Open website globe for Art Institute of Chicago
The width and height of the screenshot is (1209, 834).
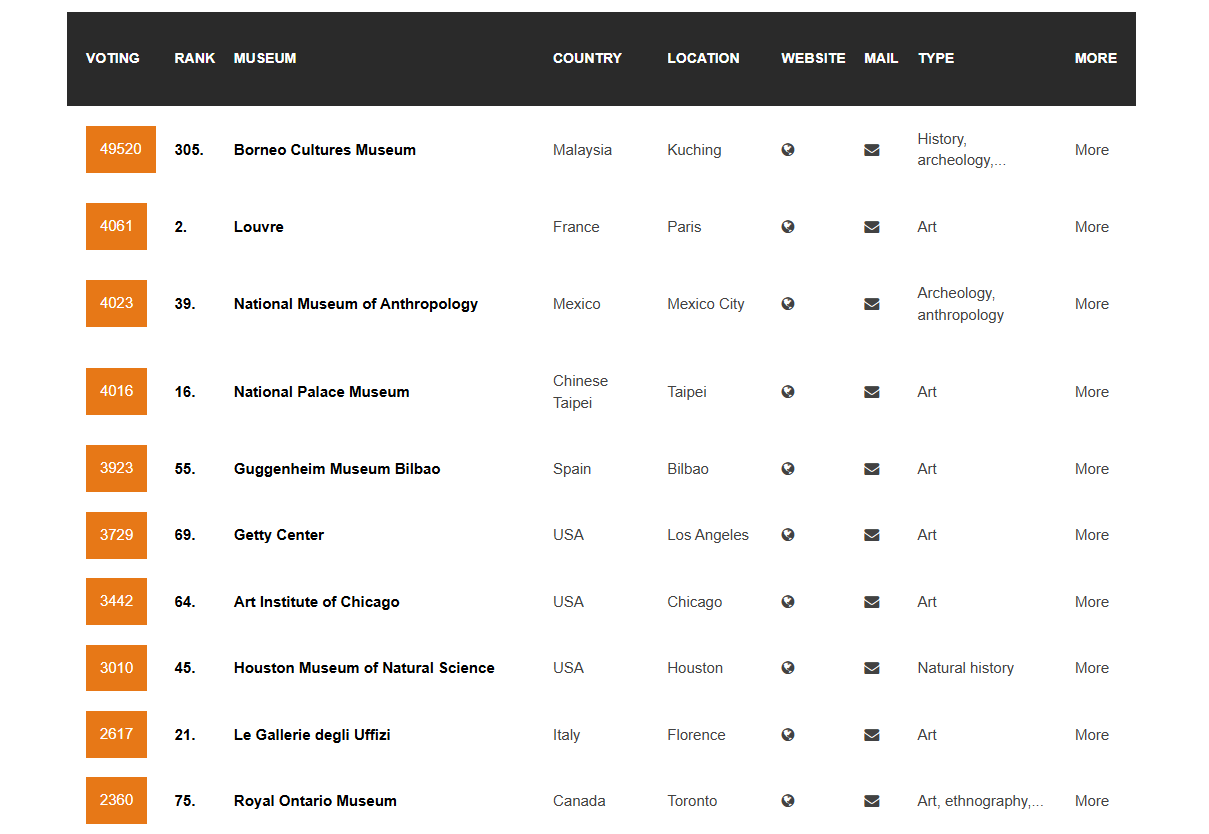(x=788, y=602)
